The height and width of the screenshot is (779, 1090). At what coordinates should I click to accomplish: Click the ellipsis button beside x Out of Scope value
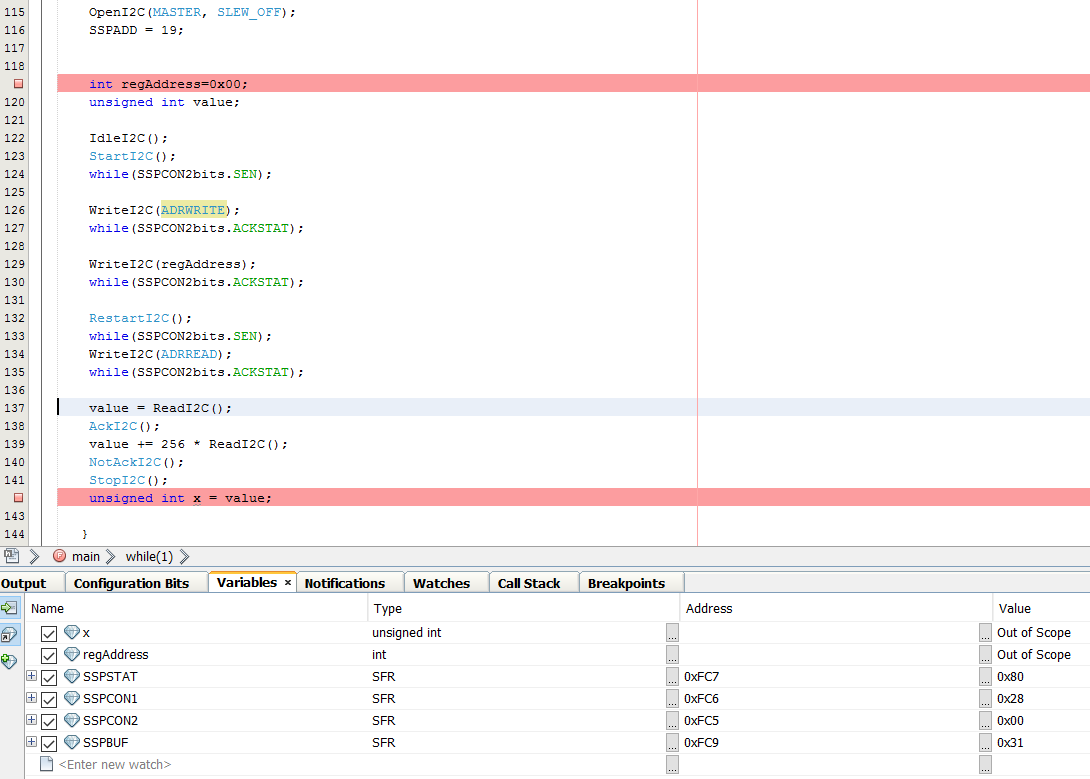(x=985, y=632)
